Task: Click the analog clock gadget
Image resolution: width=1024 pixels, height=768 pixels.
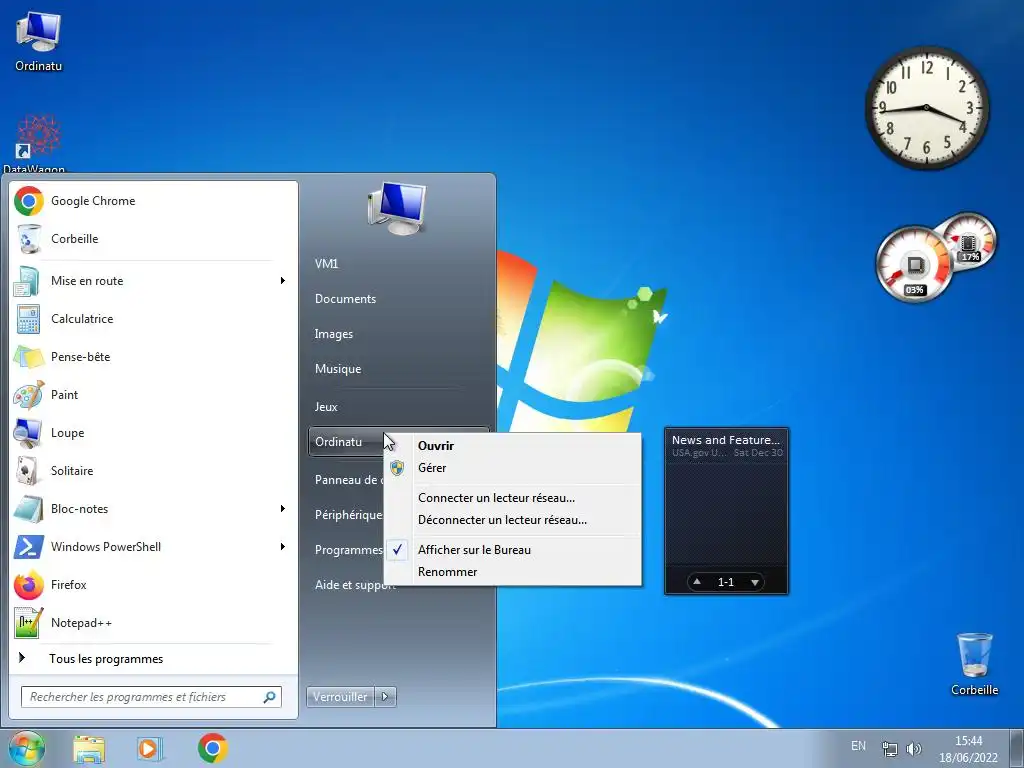Action: pos(926,108)
